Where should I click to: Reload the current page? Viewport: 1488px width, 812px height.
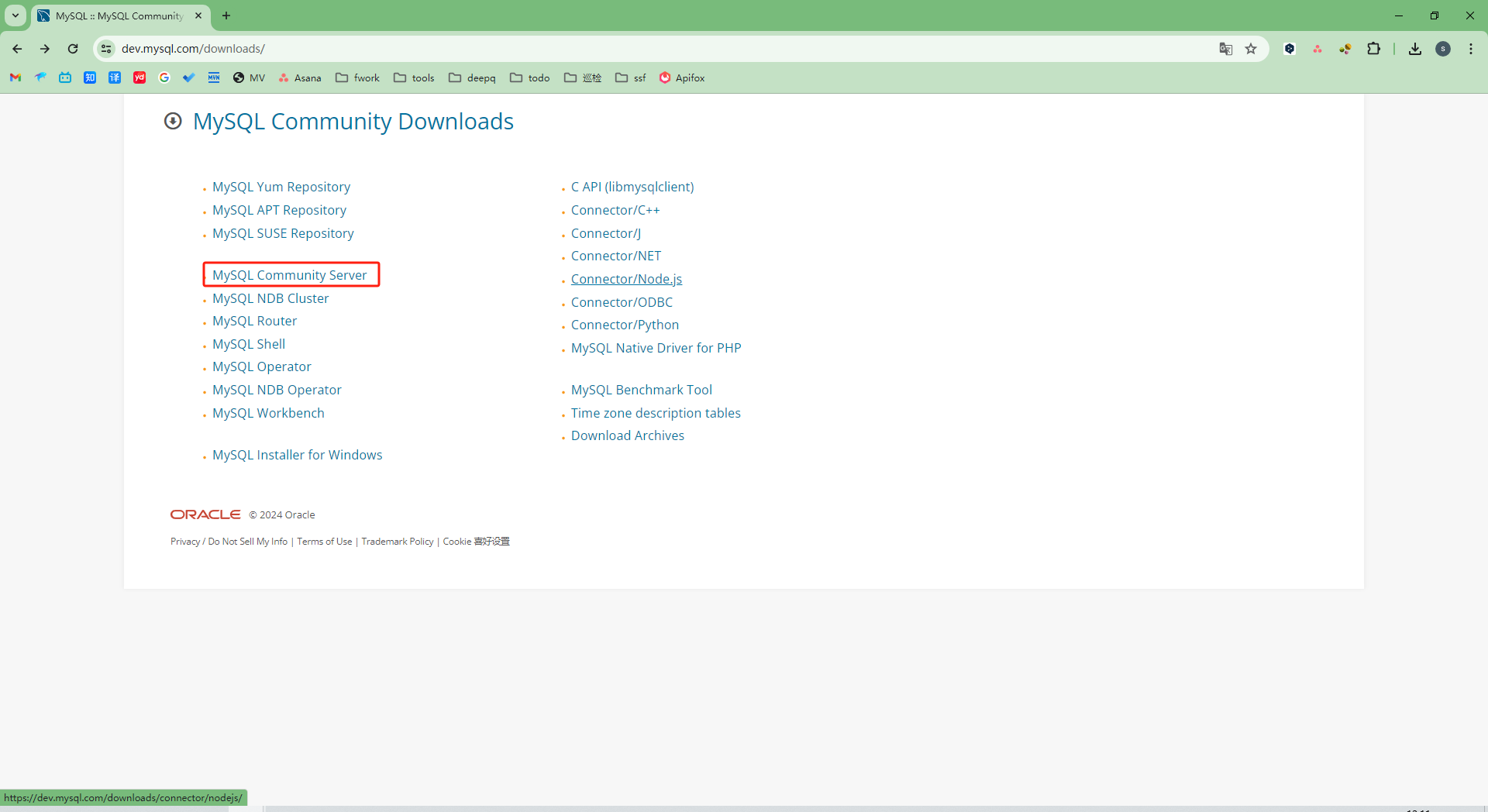click(73, 49)
